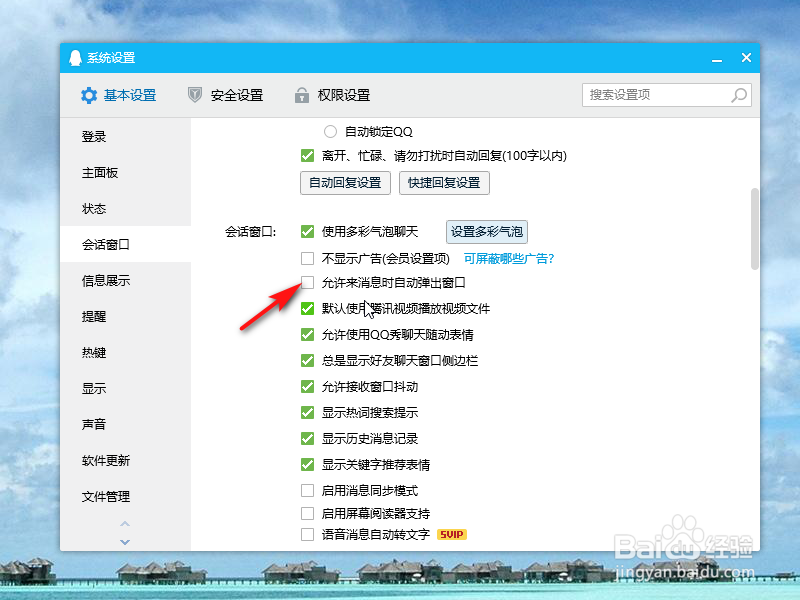Select the 自动锁定QQ radio button

pyautogui.click(x=330, y=132)
